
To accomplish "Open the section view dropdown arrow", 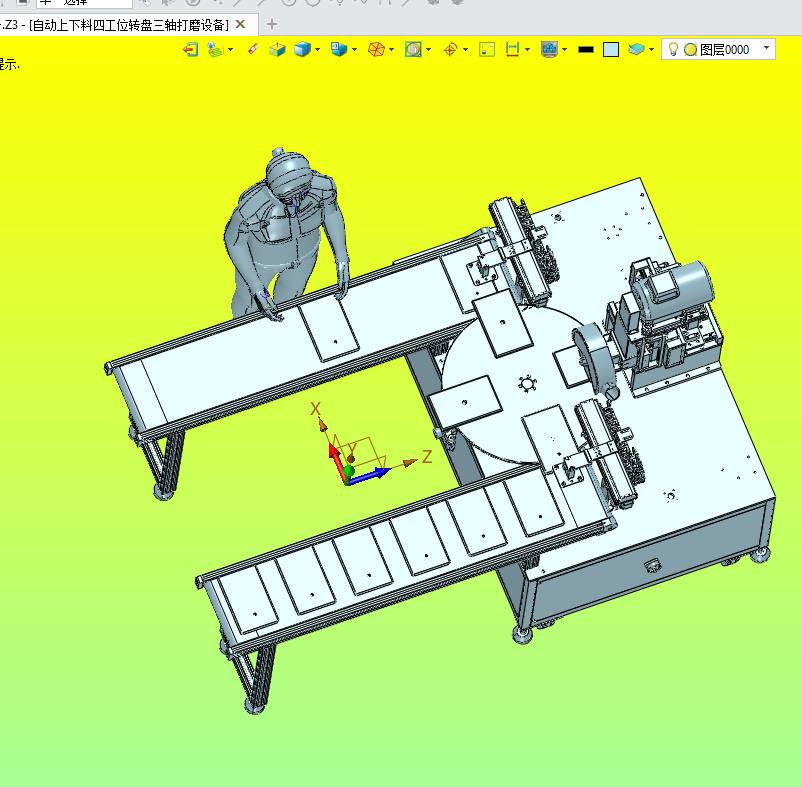I will pos(429,50).
